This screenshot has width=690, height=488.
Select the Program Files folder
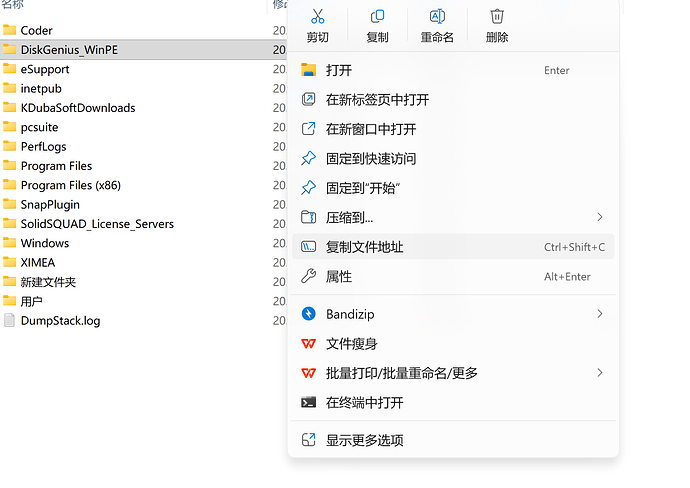56,166
